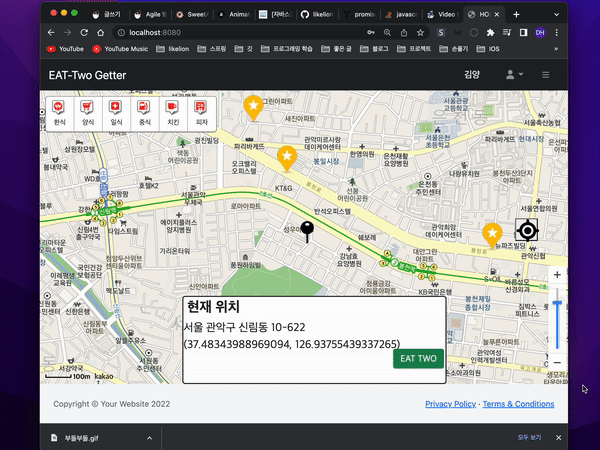Switch to the 글쓰기 tab
This screenshot has width=600, height=450.
(x=108, y=15)
